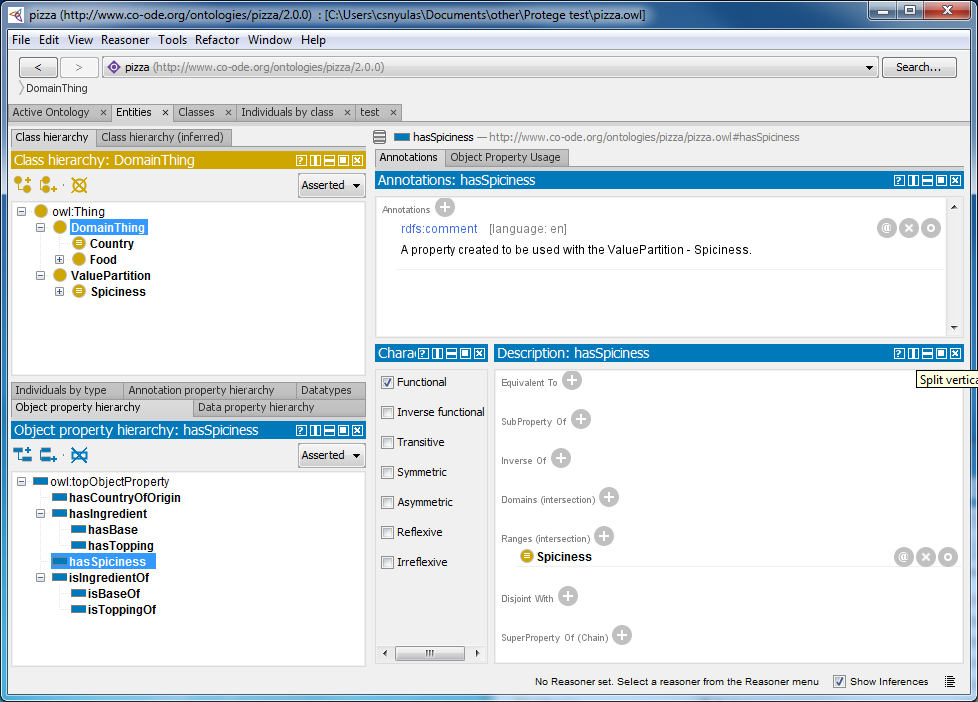Open help for the Annotations panel
The width and height of the screenshot is (978, 702).
[901, 181]
